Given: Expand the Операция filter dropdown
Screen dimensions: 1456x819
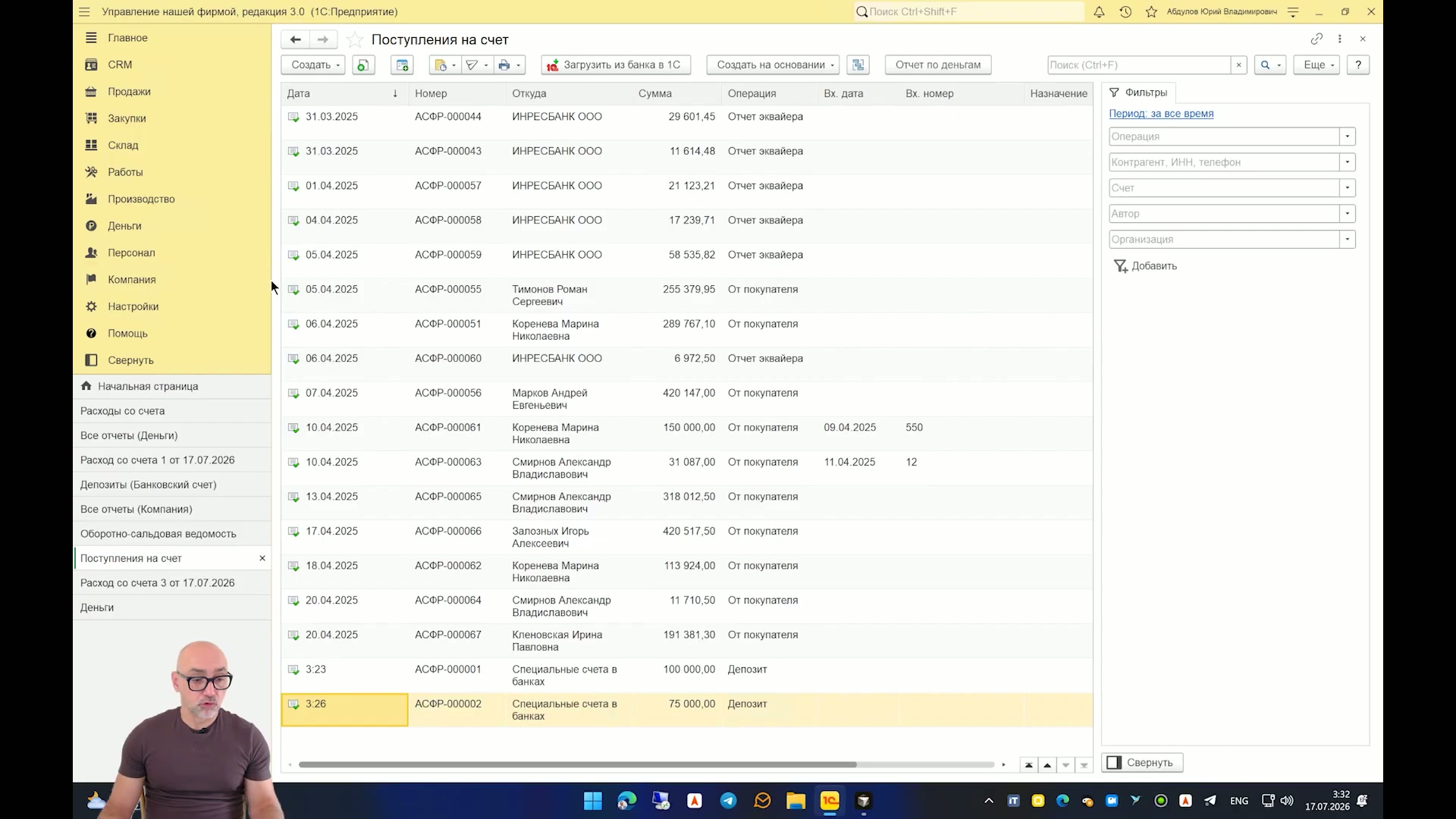Looking at the screenshot, I should pos(1348,136).
